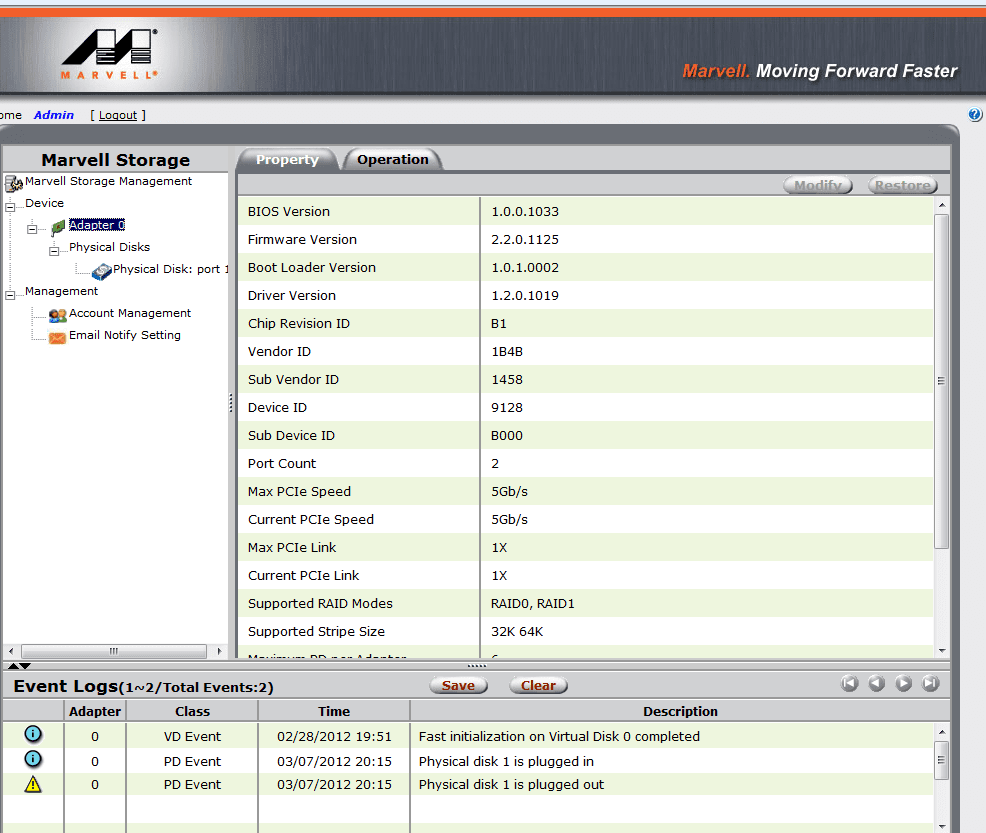Go to last event log page
The image size is (986, 833).
(x=931, y=683)
